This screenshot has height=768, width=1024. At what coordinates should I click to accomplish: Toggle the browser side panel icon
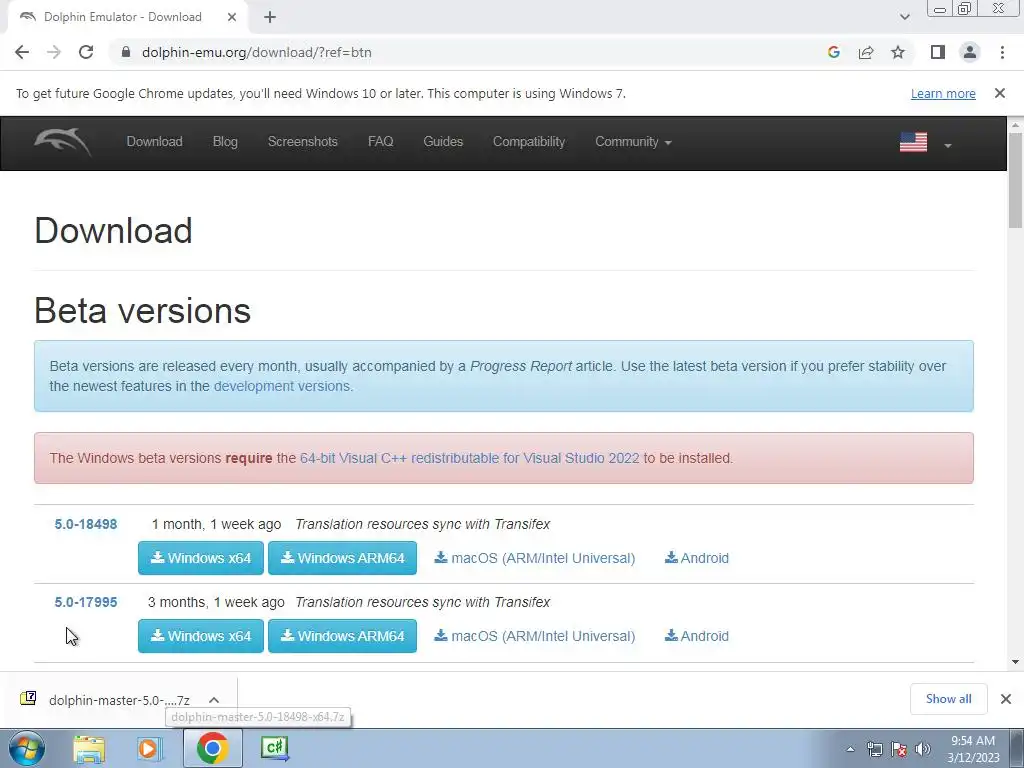pos(938,52)
